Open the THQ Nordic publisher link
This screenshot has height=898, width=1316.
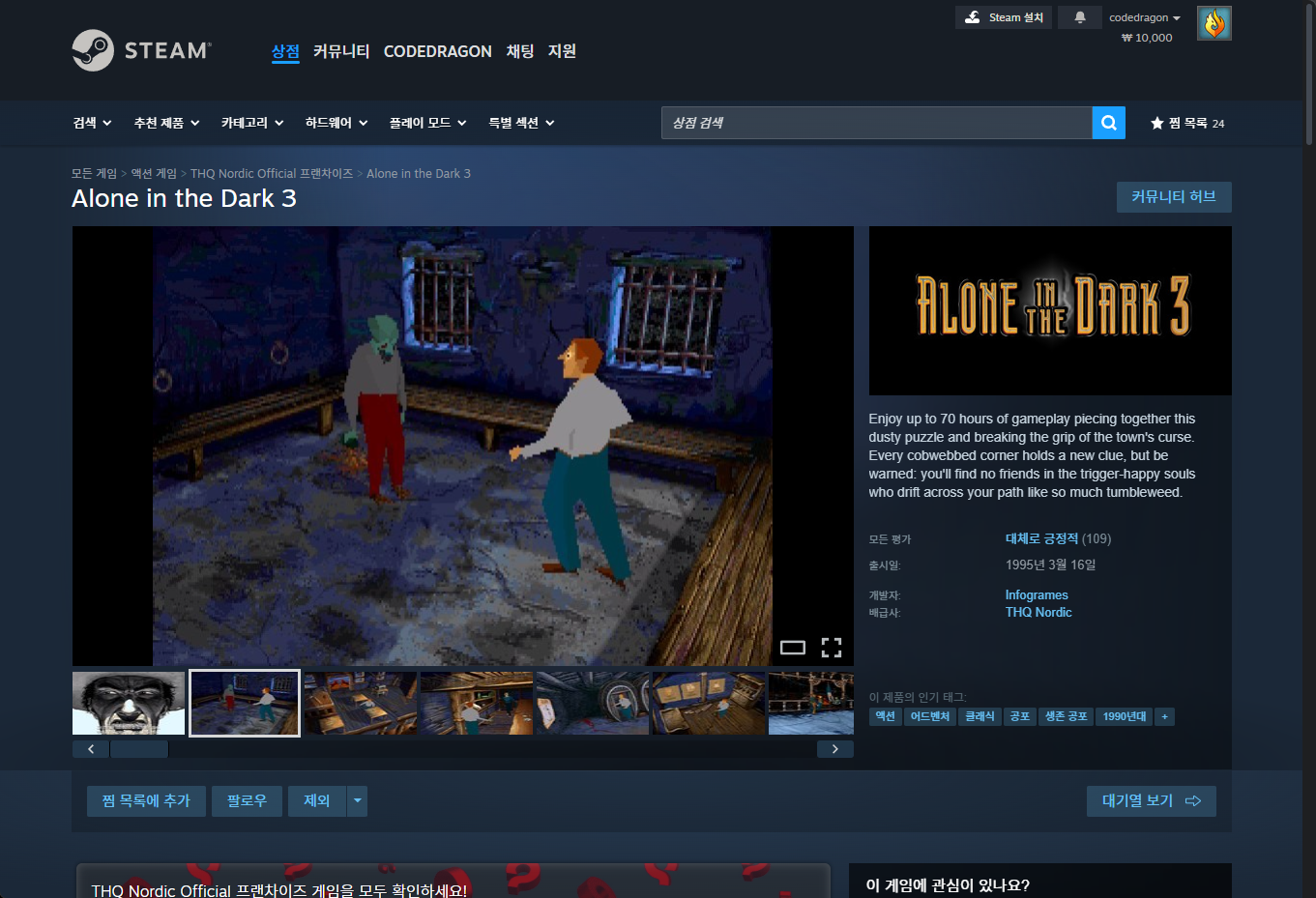point(1038,612)
